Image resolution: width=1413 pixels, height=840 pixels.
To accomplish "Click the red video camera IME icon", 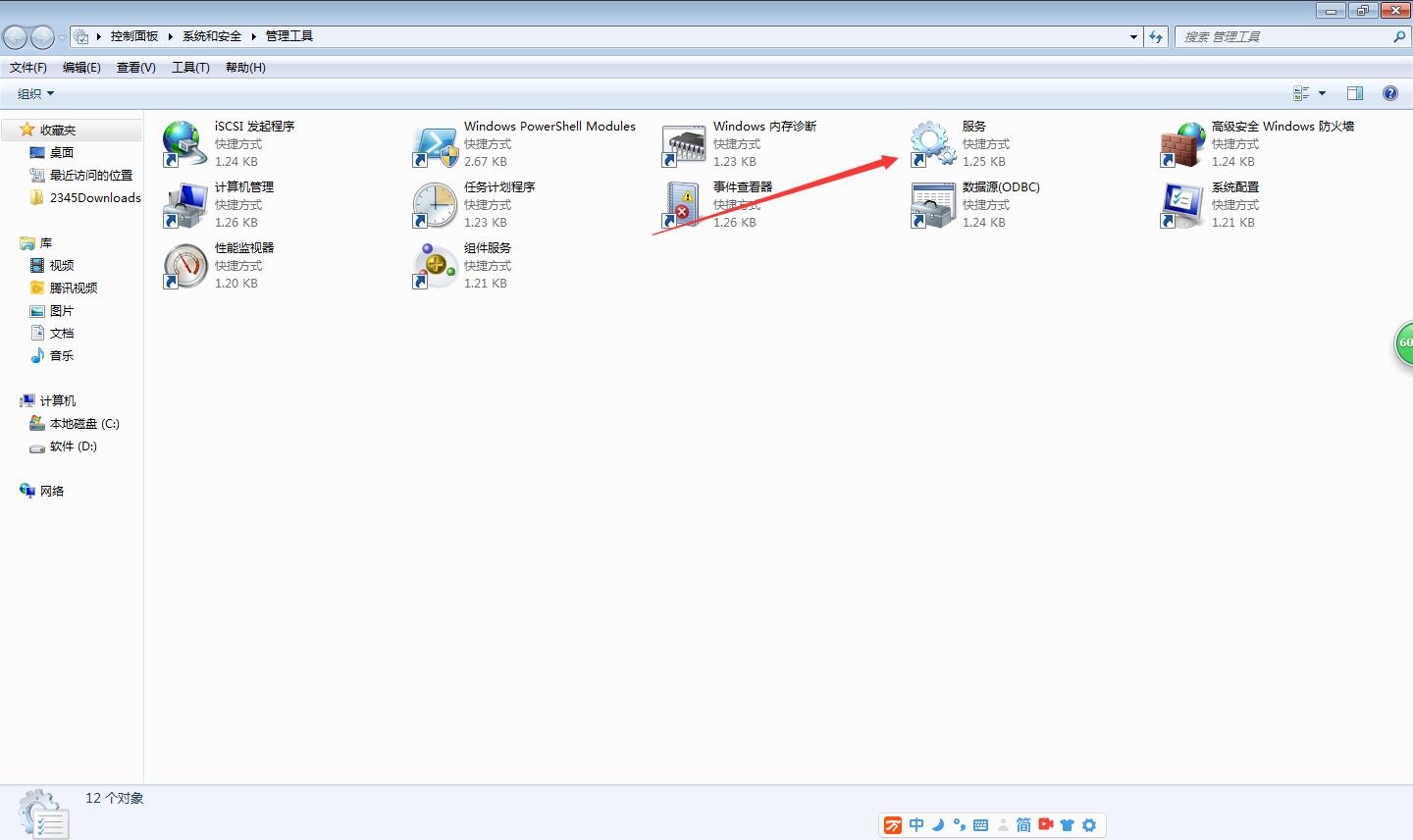I will click(1046, 825).
